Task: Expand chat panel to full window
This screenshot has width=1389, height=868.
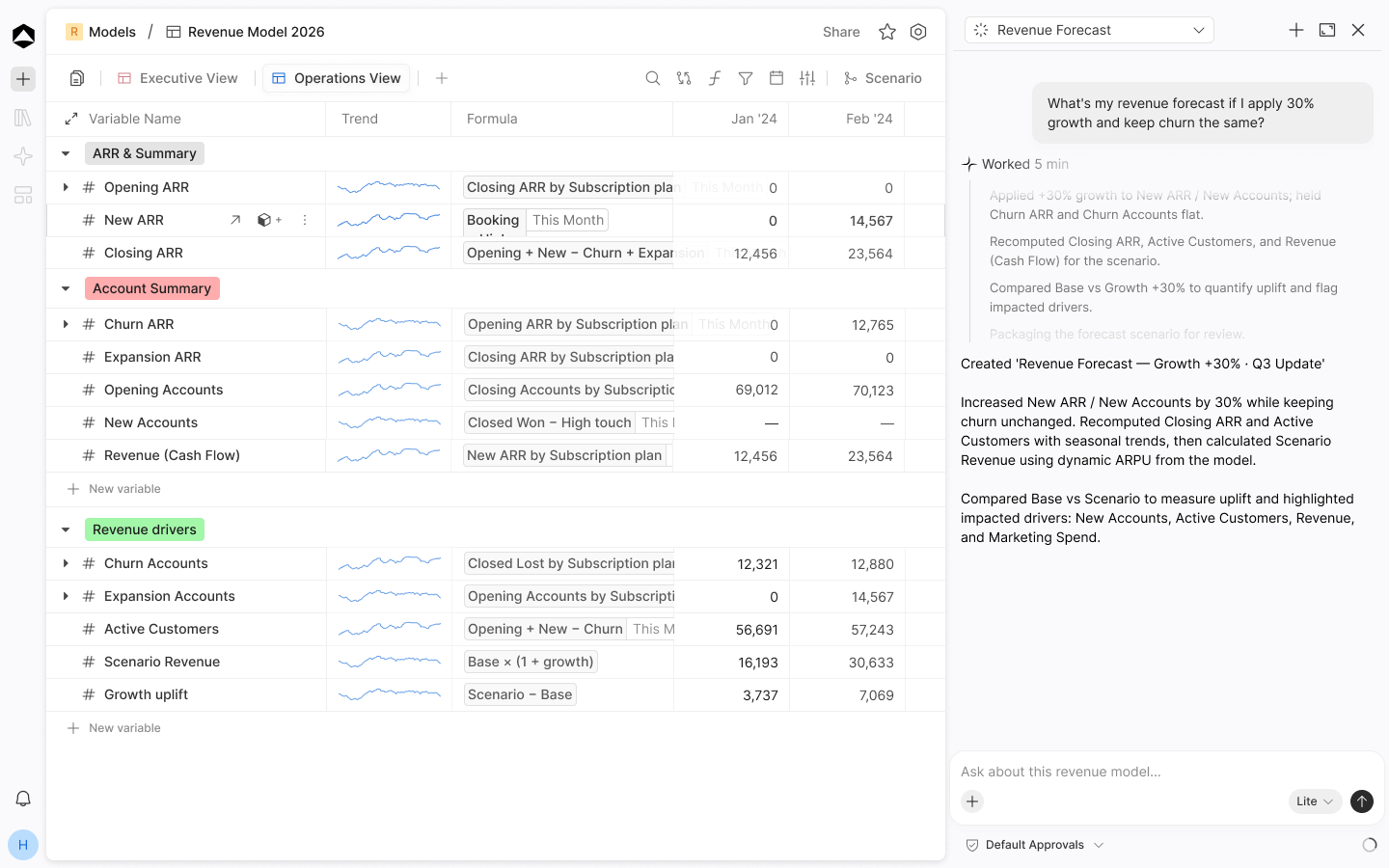Action: [x=1327, y=30]
